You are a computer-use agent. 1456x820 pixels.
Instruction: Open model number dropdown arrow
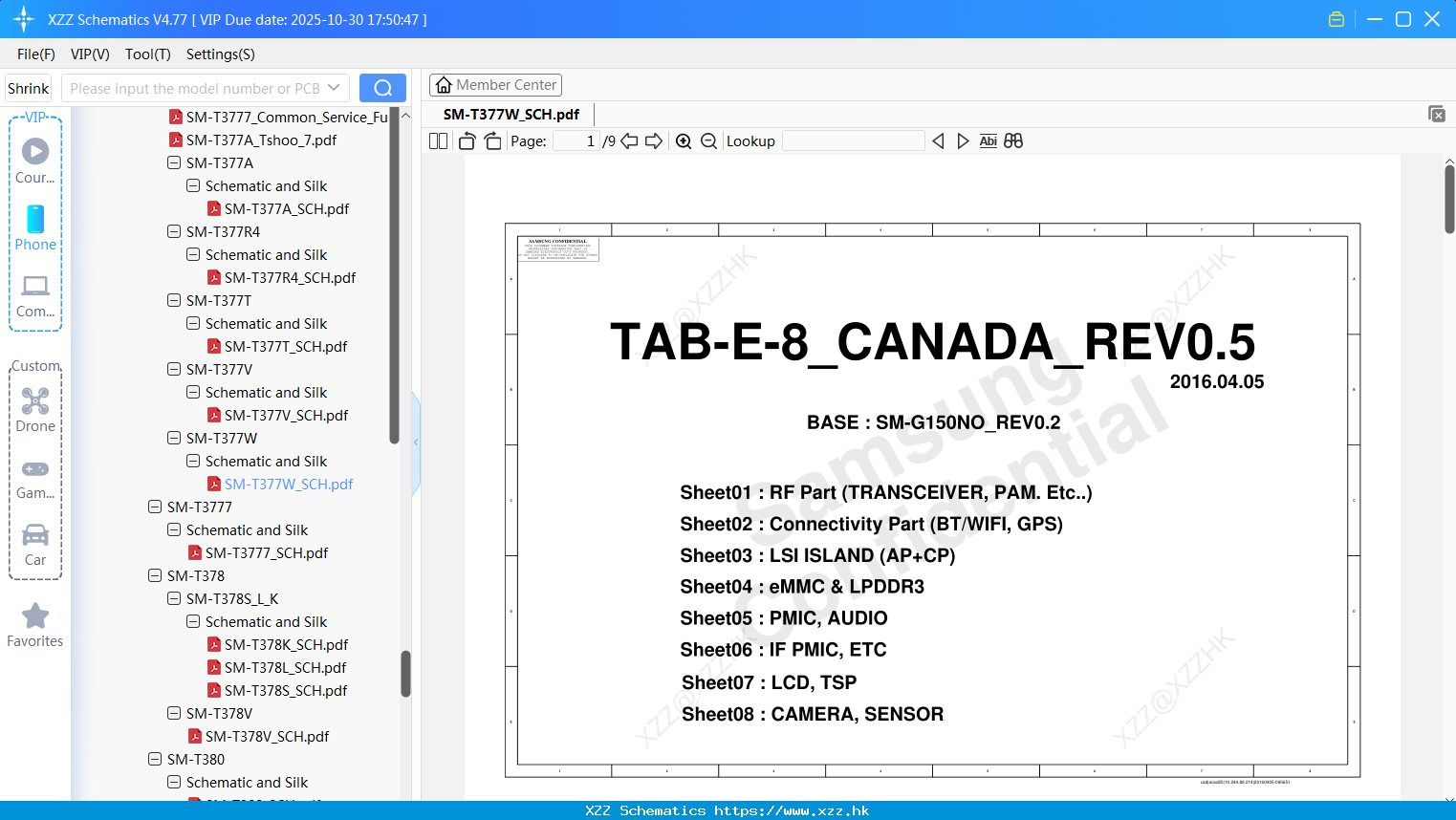pos(334,88)
